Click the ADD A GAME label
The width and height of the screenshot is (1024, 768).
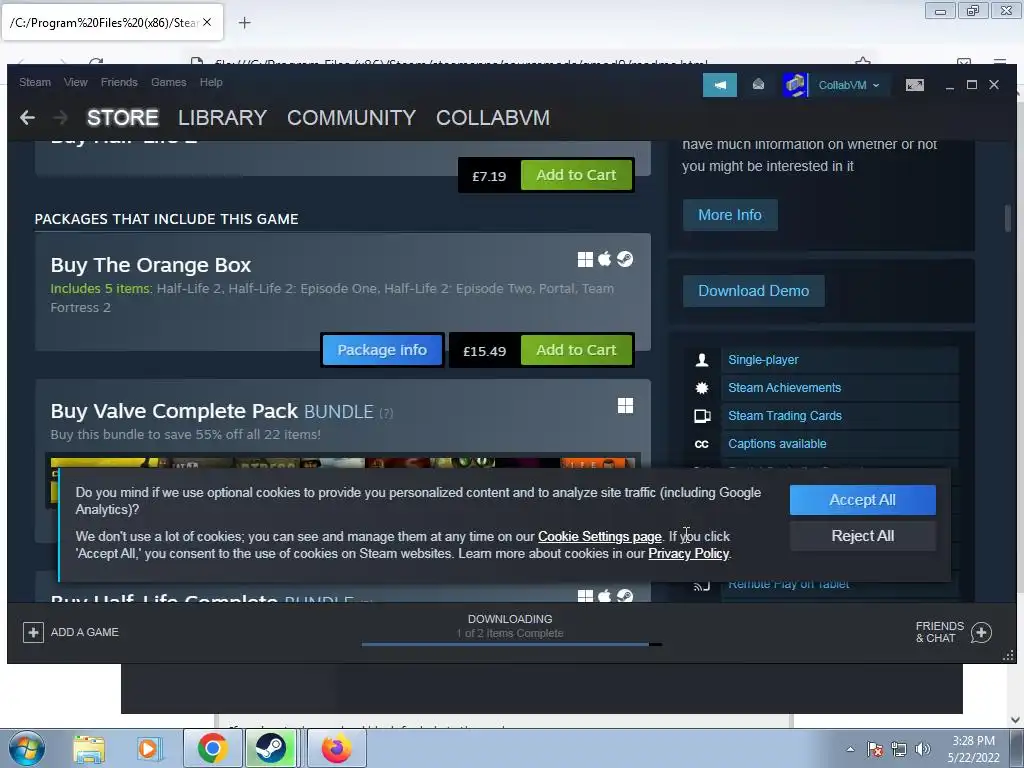click(85, 632)
